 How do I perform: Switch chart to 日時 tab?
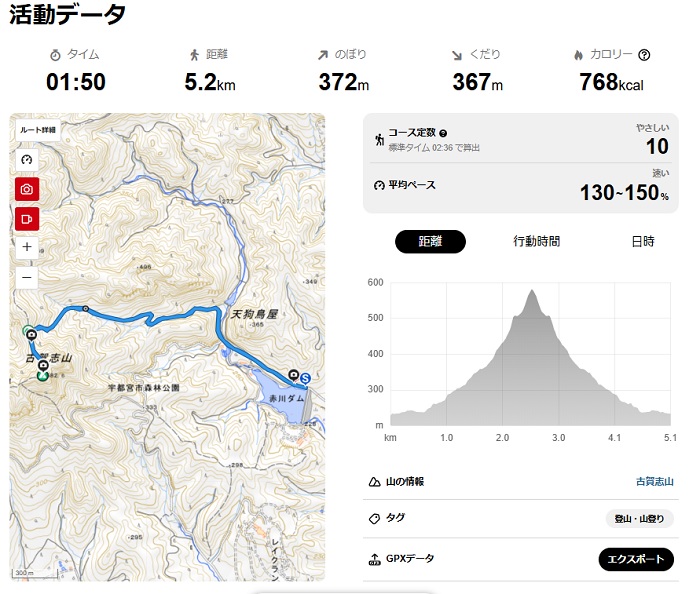642,241
